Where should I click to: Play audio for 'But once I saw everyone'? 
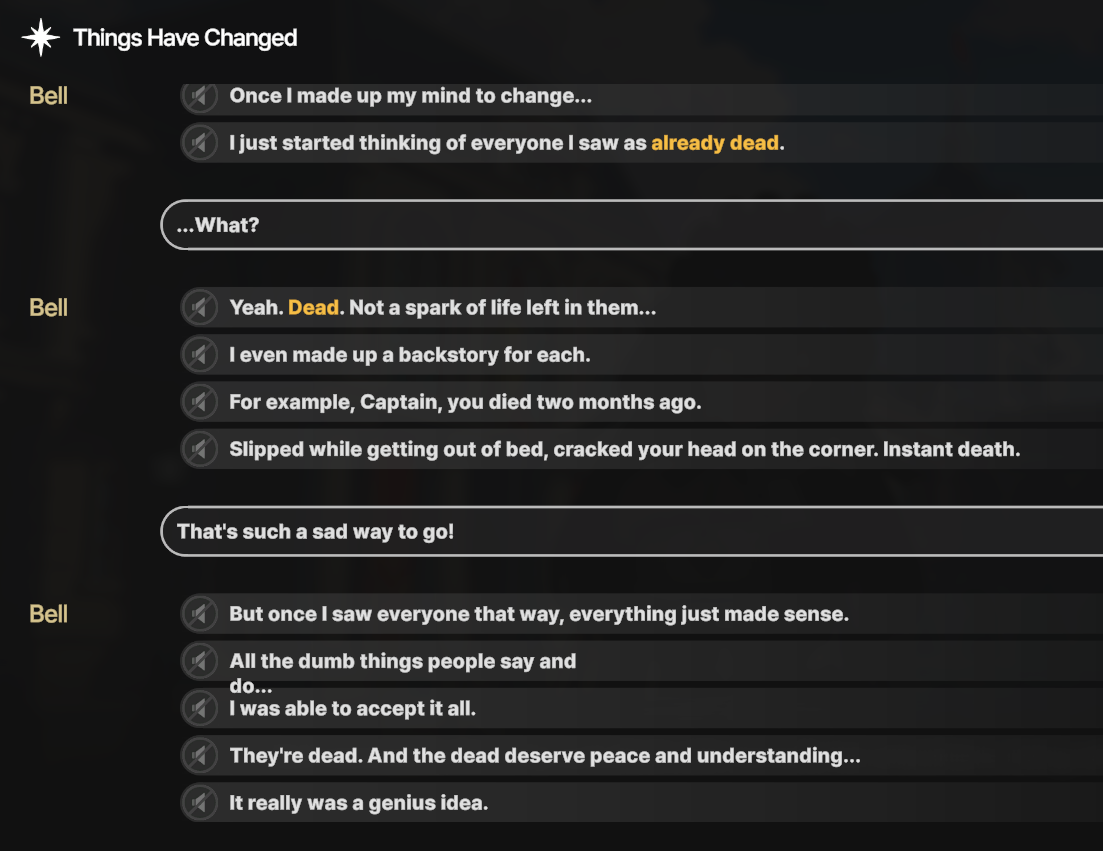click(x=200, y=614)
